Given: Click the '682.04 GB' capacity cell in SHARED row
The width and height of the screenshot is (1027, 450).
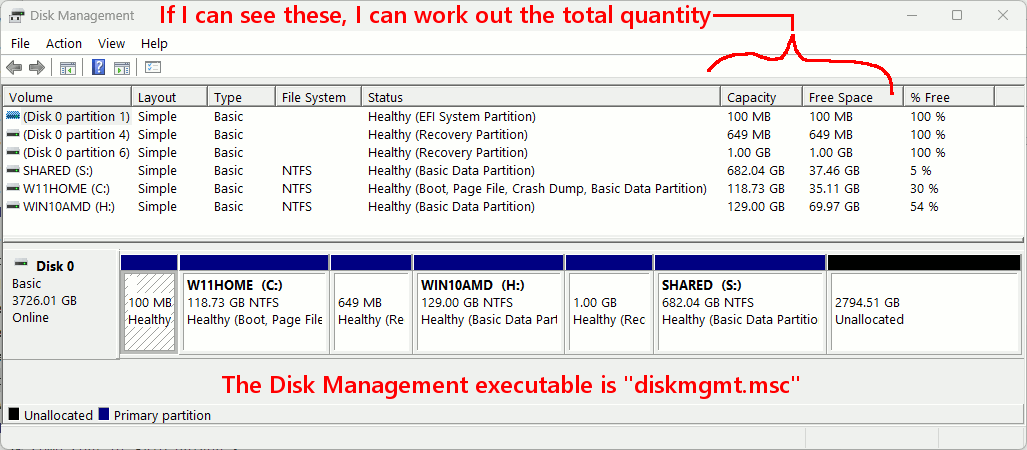Looking at the screenshot, I should point(756,171).
